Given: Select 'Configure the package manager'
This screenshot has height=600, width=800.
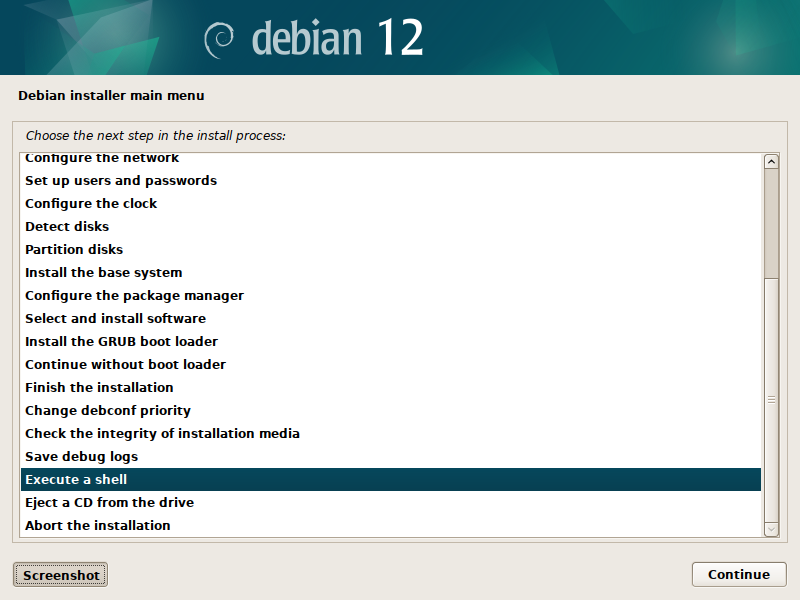Looking at the screenshot, I should click(391, 295).
